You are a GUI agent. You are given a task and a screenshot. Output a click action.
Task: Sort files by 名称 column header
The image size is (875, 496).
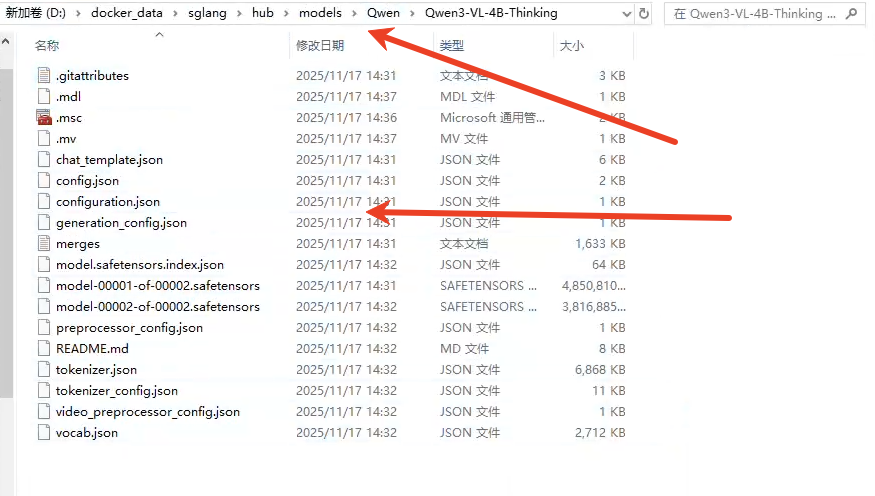pos(47,46)
